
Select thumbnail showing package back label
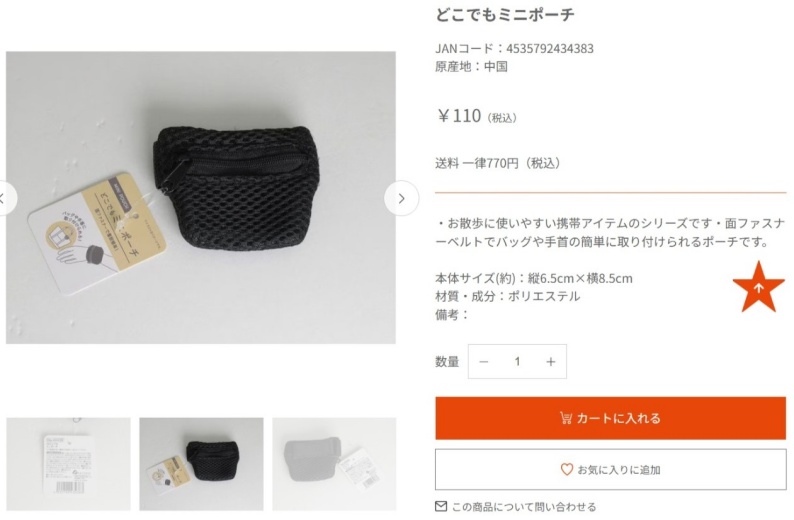(x=68, y=464)
